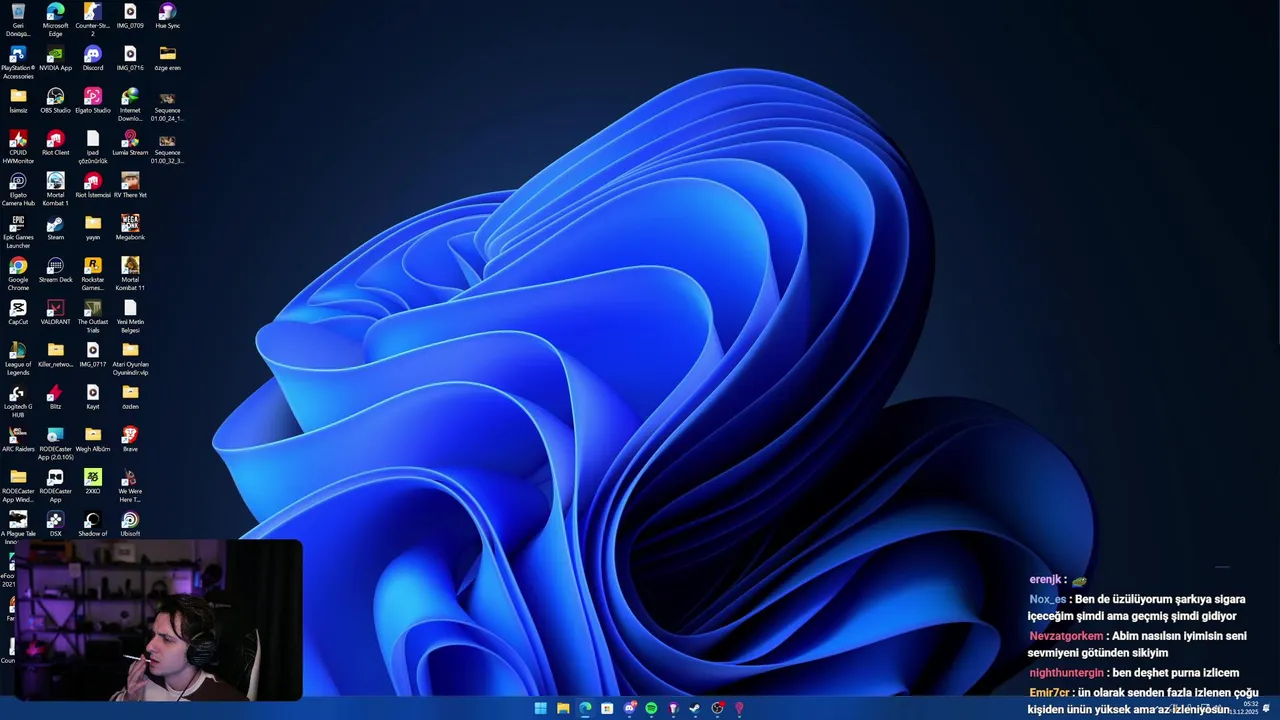This screenshot has height=720, width=1280.
Task: Select the Mortal Kombat 11 shortcut
Action: click(x=130, y=274)
